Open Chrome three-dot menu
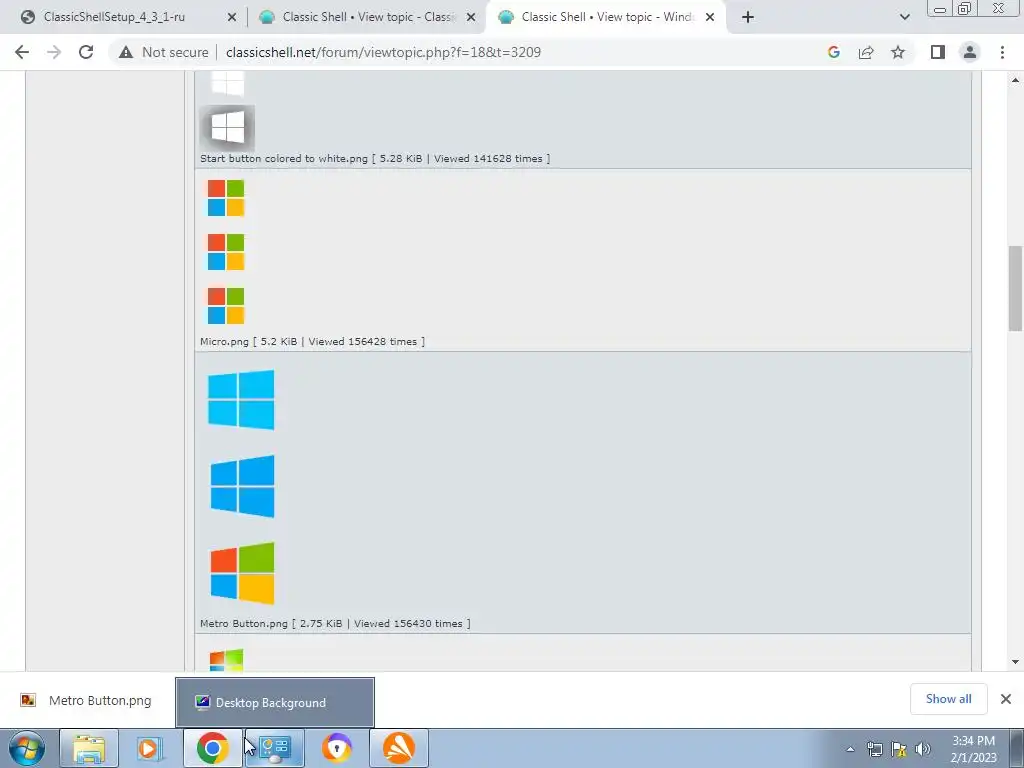This screenshot has width=1024, height=768. tap(1002, 52)
